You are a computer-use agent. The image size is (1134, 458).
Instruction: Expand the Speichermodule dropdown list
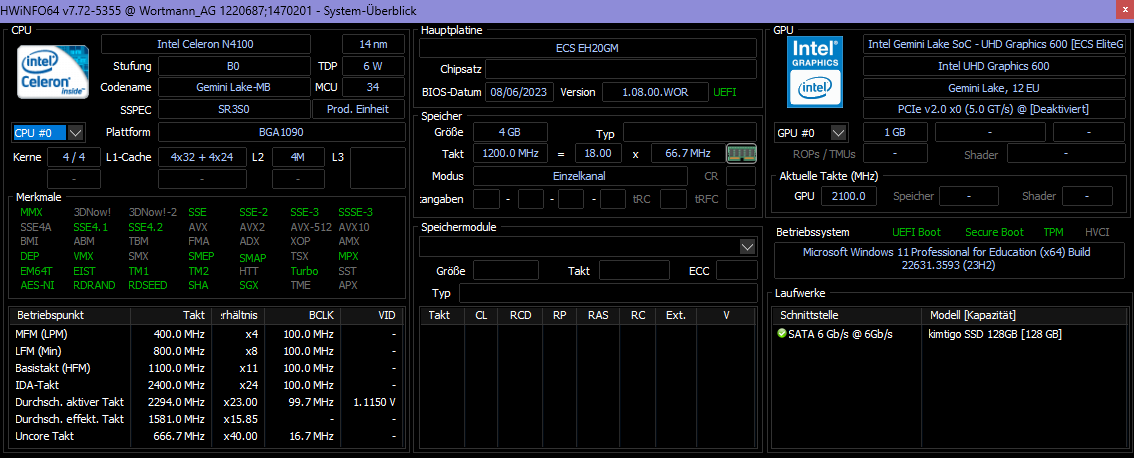[x=749, y=247]
